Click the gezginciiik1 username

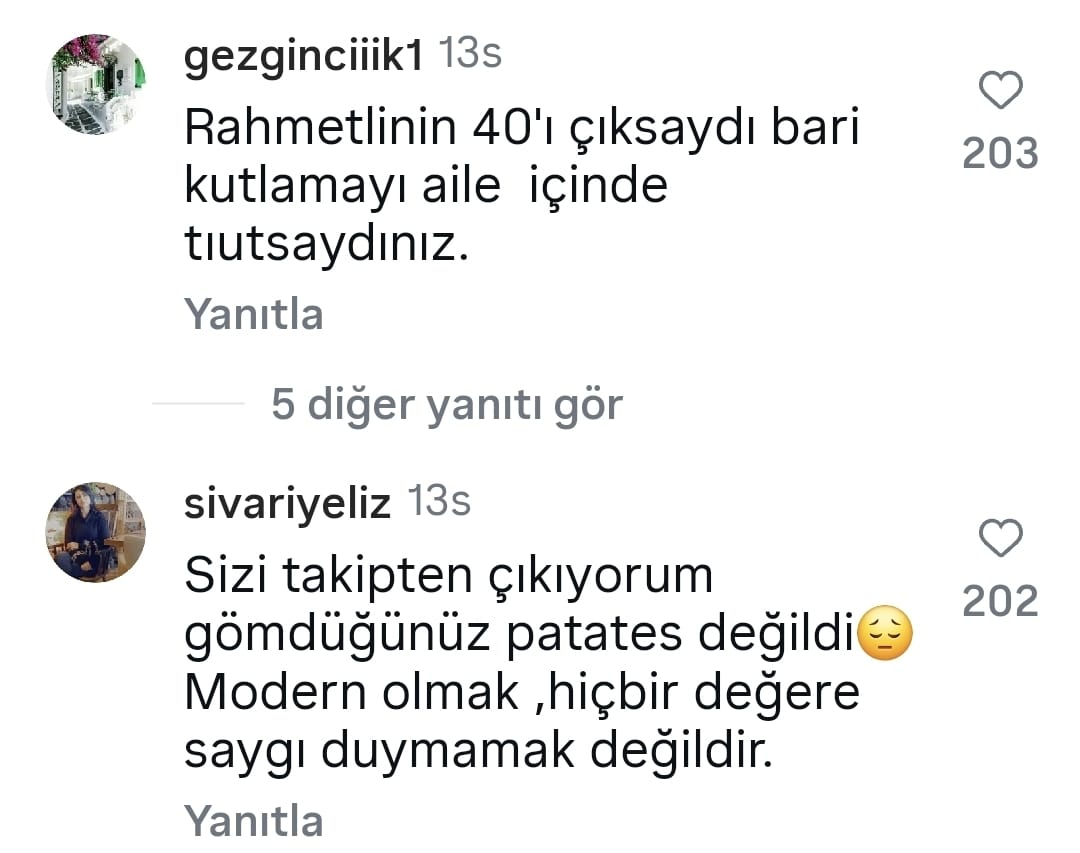click(303, 56)
